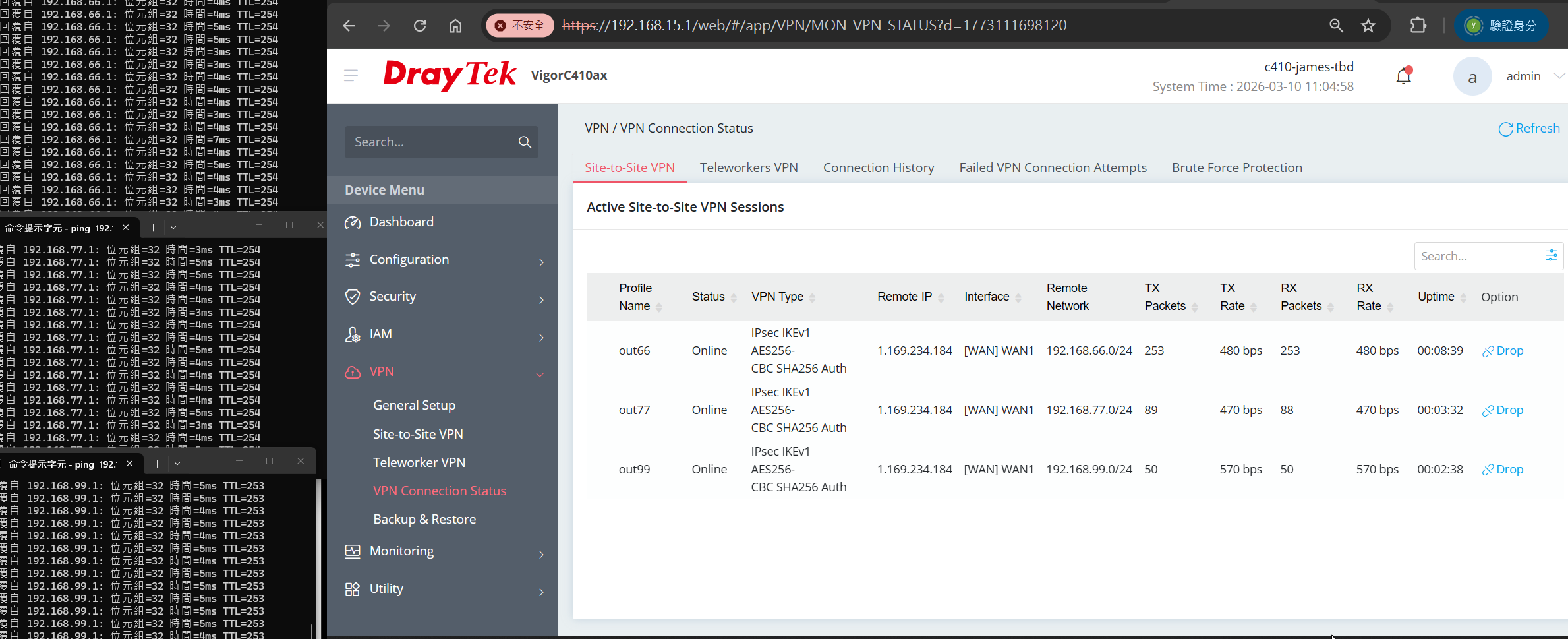1568x639 pixels.
Task: Open the Connection History tab
Action: tap(878, 167)
